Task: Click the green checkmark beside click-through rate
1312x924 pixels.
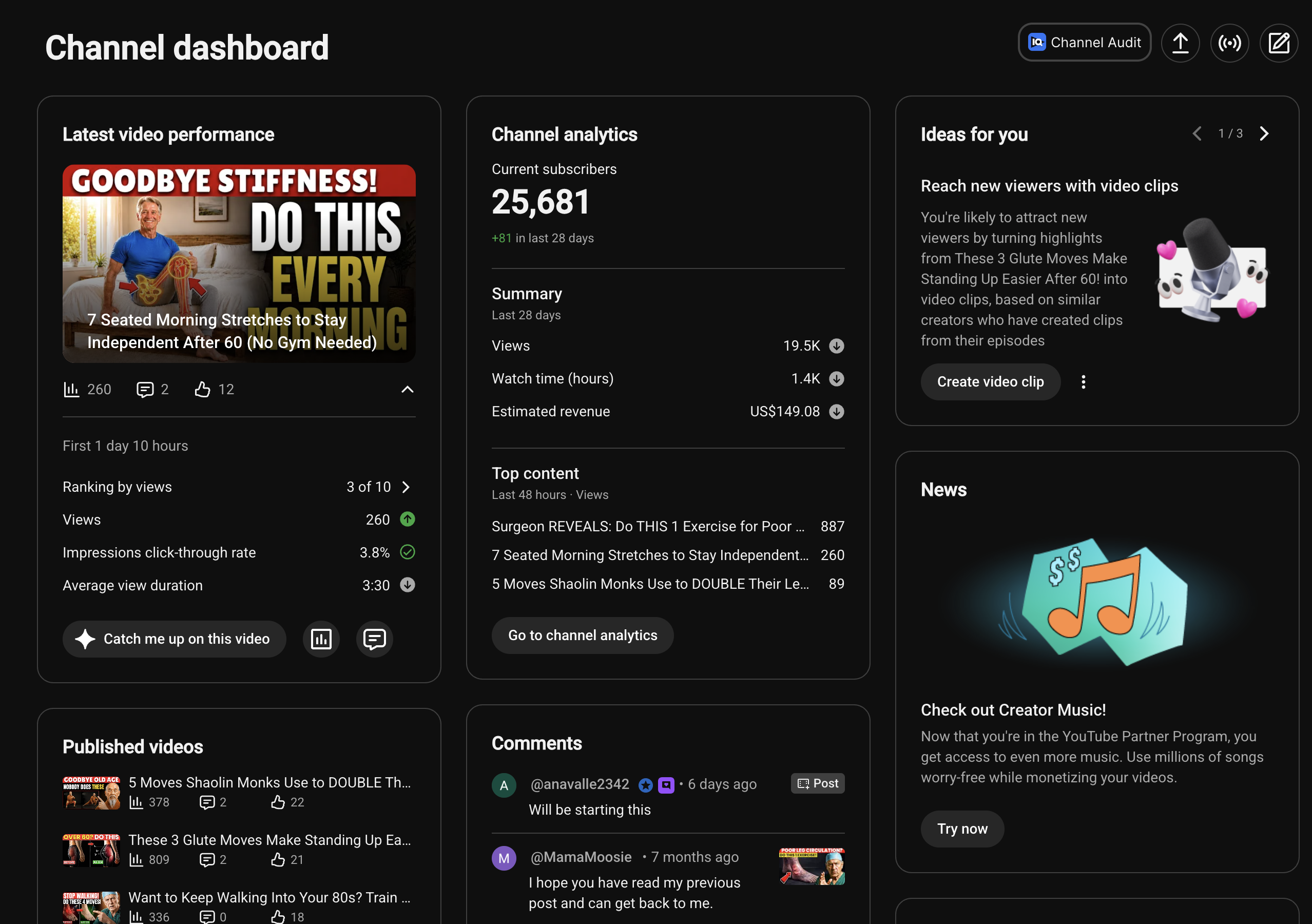Action: point(408,552)
